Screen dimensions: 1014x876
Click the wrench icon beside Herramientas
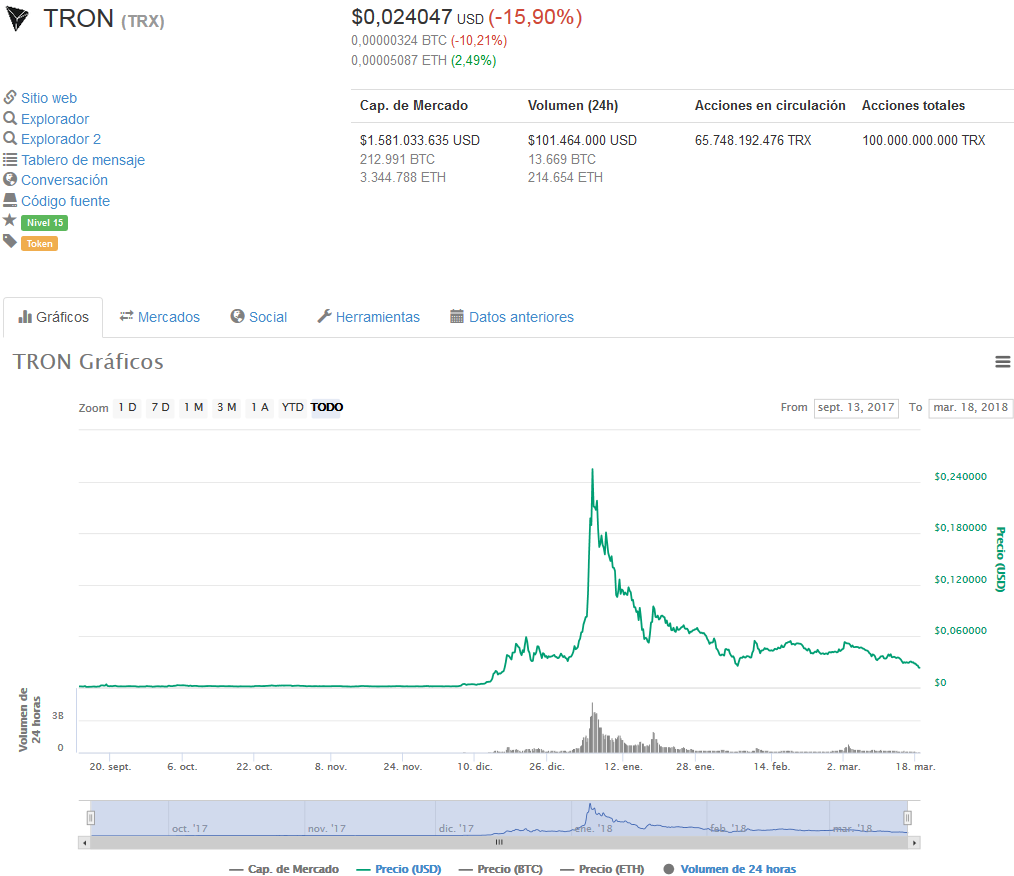tap(324, 316)
